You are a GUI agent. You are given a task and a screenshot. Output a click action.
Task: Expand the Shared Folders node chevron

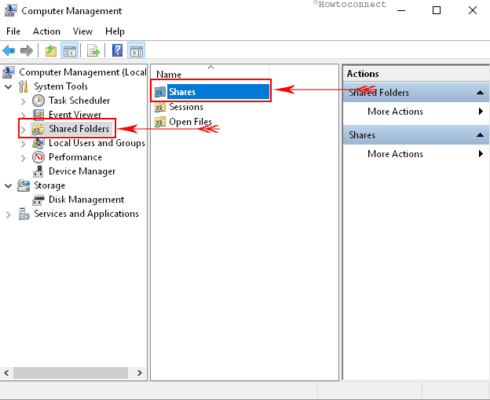[23, 129]
